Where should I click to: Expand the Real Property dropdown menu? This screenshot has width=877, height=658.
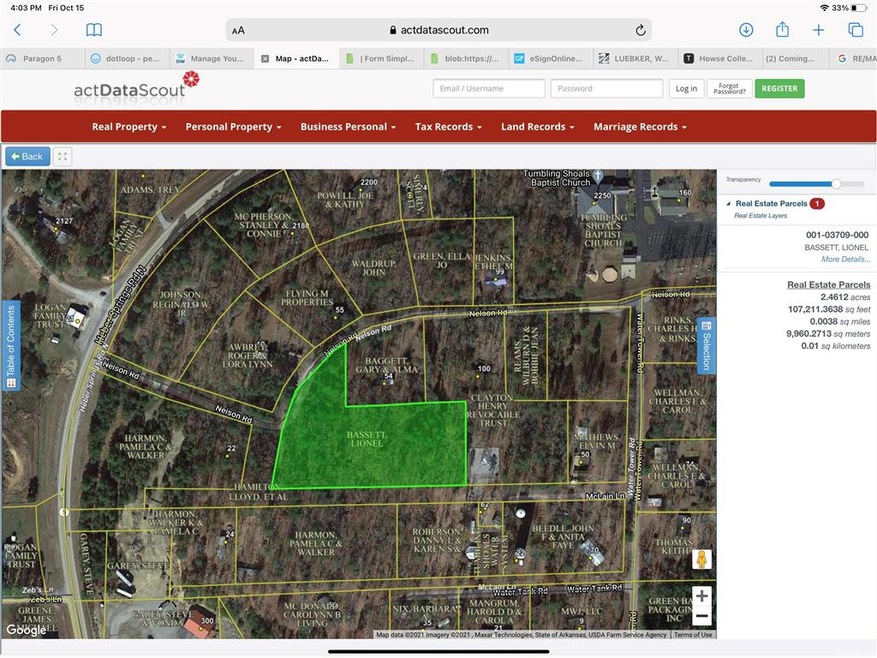pos(129,127)
